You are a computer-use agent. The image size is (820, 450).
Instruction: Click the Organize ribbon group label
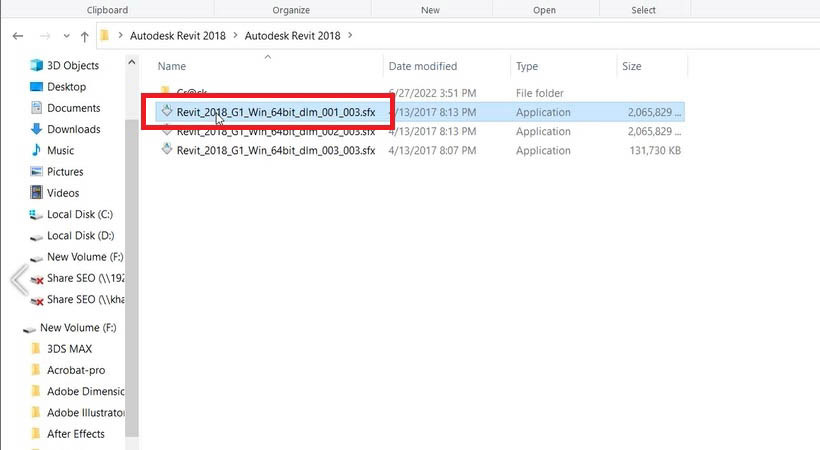pos(291,10)
